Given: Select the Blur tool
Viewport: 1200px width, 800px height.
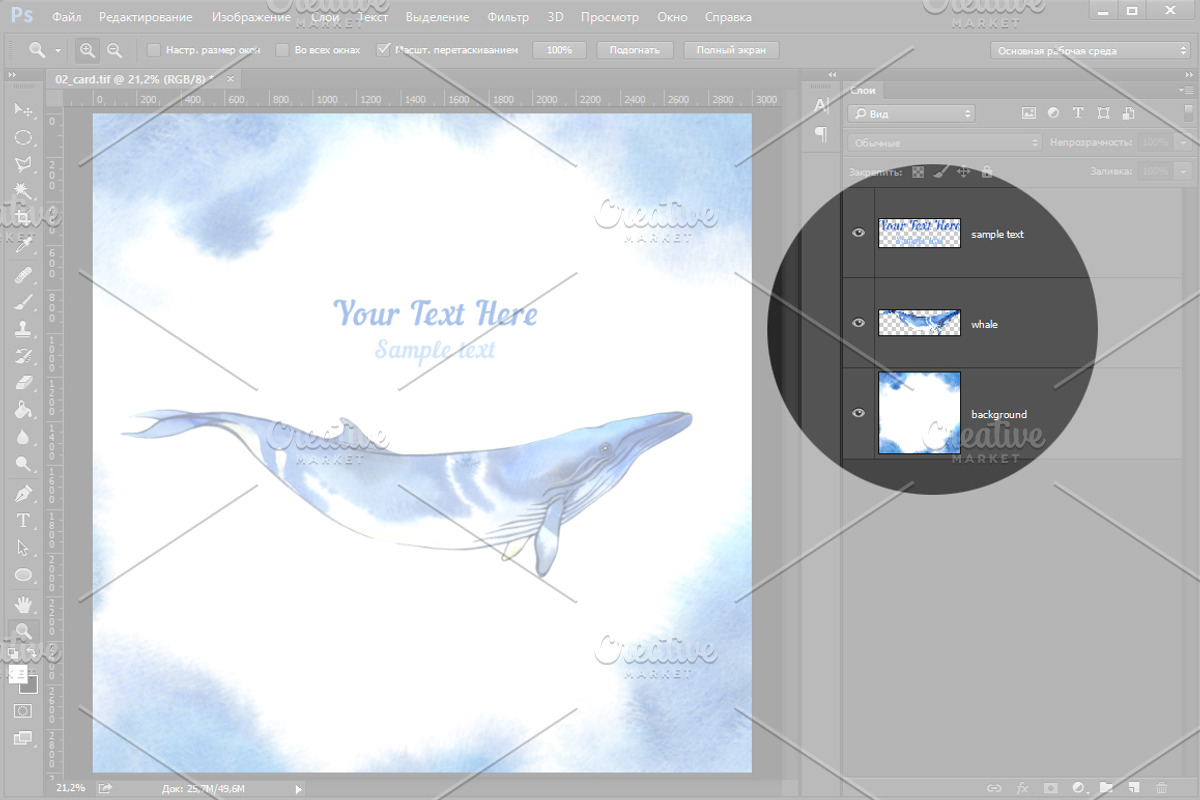Looking at the screenshot, I should [23, 437].
